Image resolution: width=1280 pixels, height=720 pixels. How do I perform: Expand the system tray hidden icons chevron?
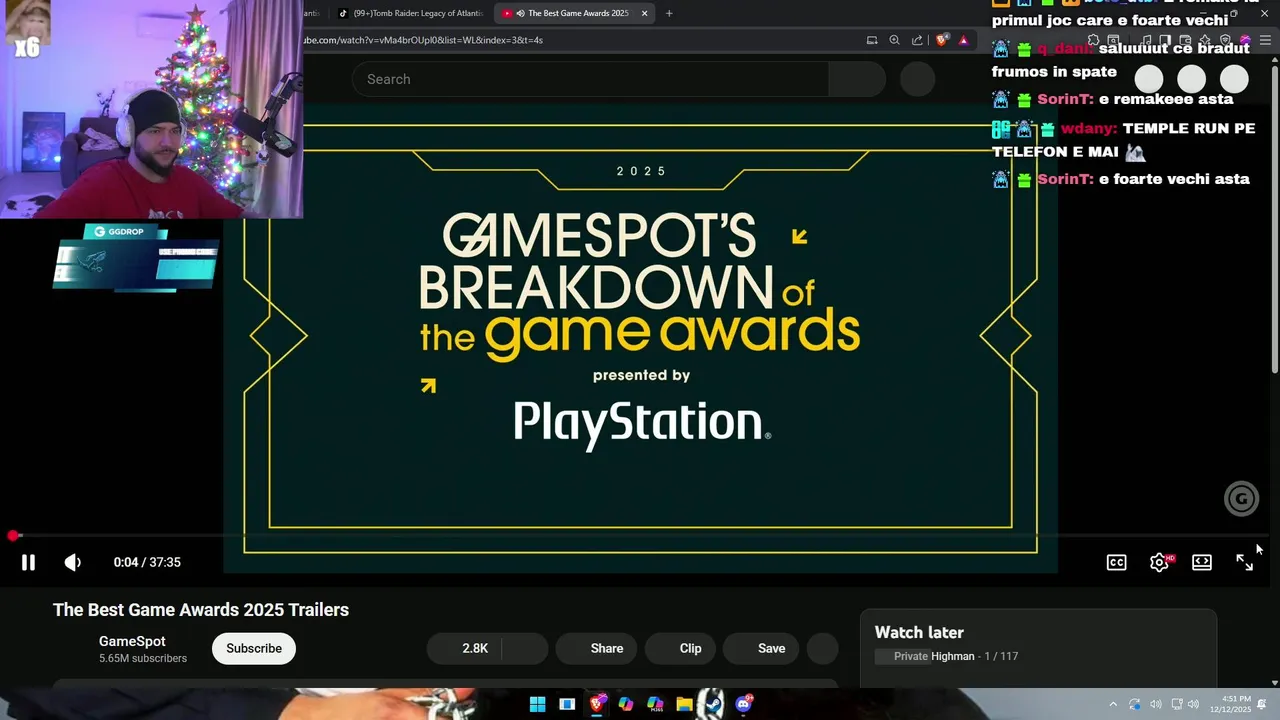[1113, 704]
